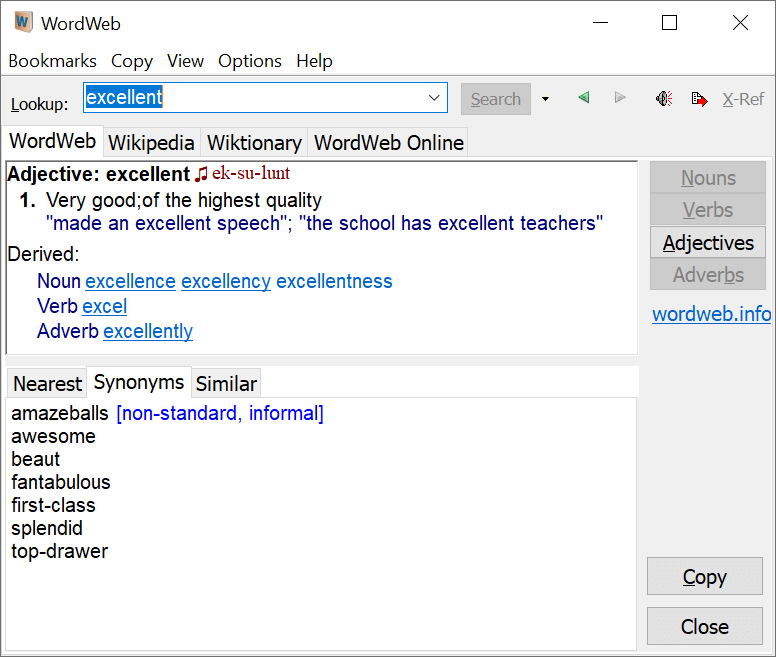This screenshot has height=657, width=776.
Task: Switch to the Wiktionary tab
Action: 254,142
